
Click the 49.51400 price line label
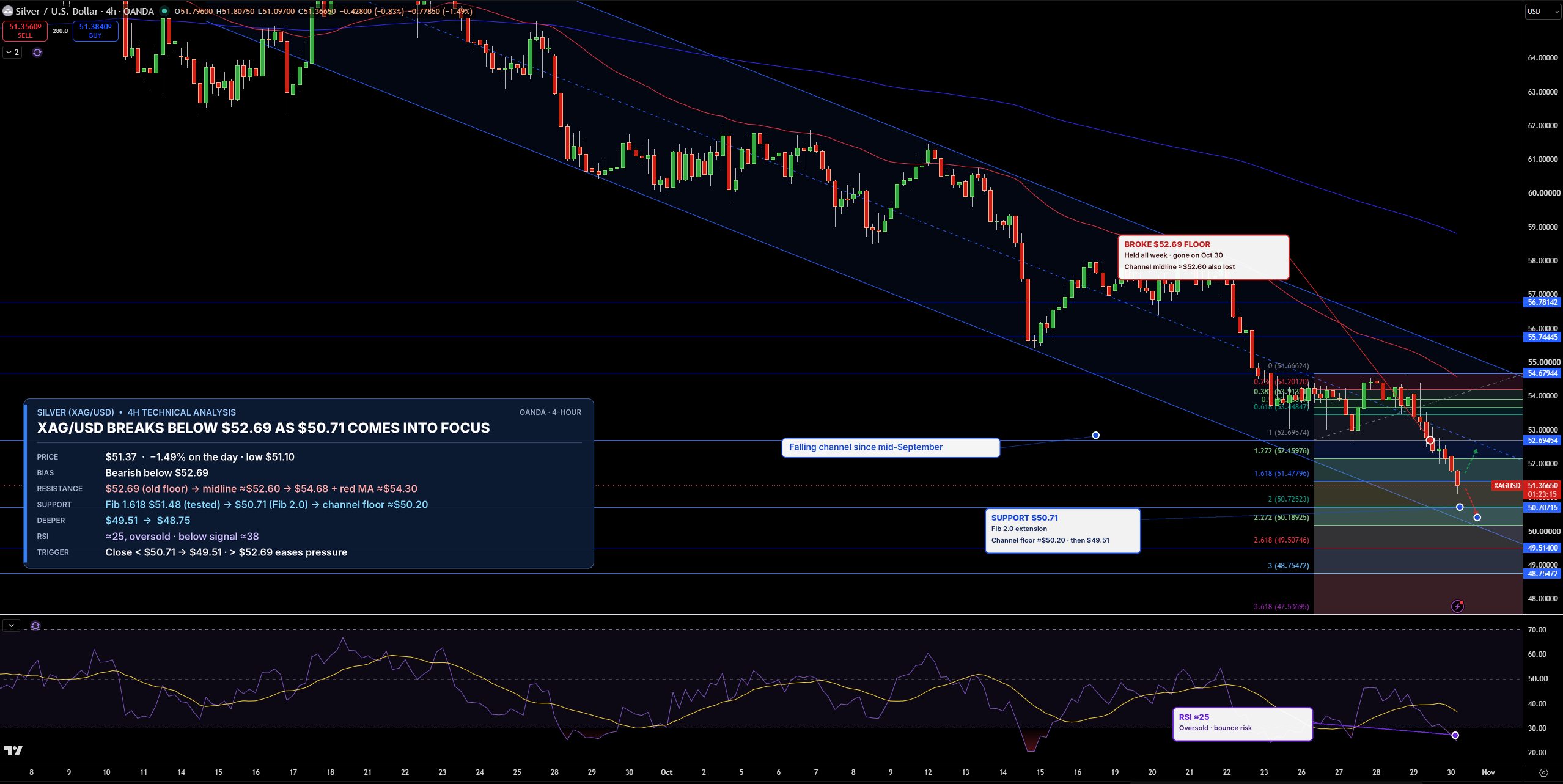[x=1542, y=548]
